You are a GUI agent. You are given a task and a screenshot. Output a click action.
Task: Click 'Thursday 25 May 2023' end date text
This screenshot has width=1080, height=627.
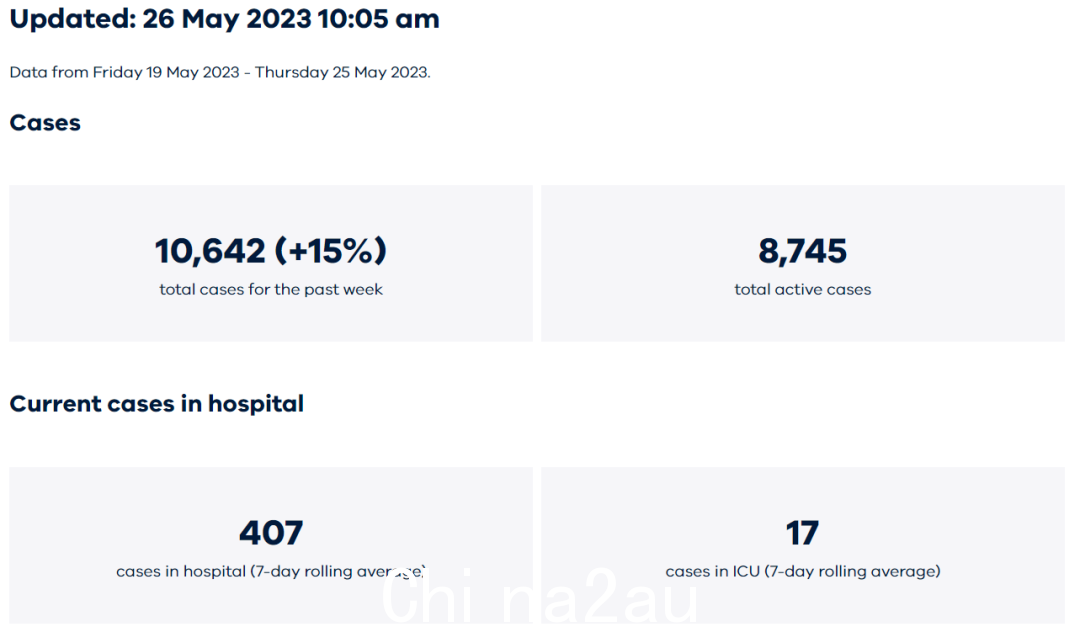(342, 72)
